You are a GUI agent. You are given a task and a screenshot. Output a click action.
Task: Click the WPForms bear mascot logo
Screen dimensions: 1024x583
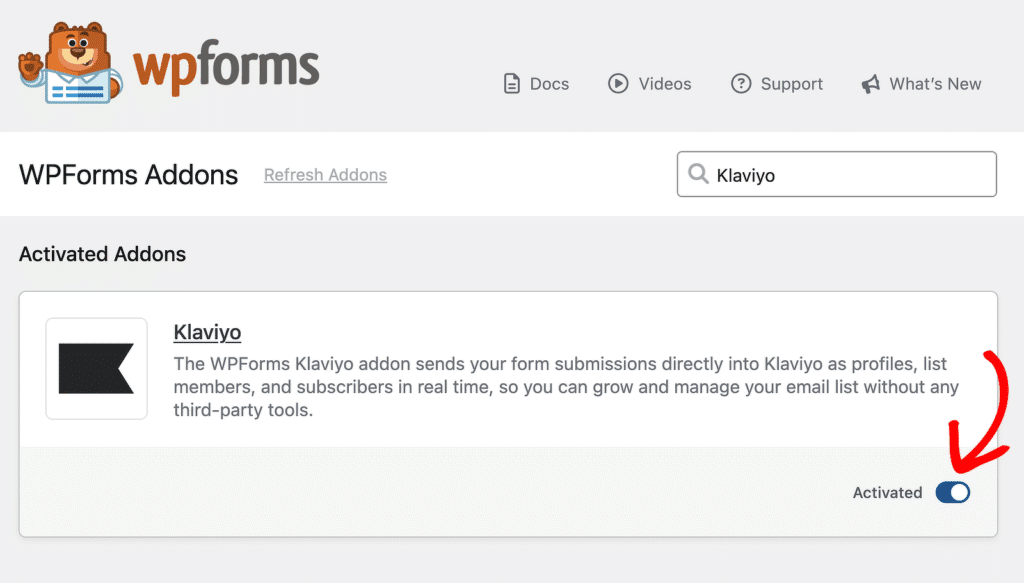pyautogui.click(x=71, y=63)
